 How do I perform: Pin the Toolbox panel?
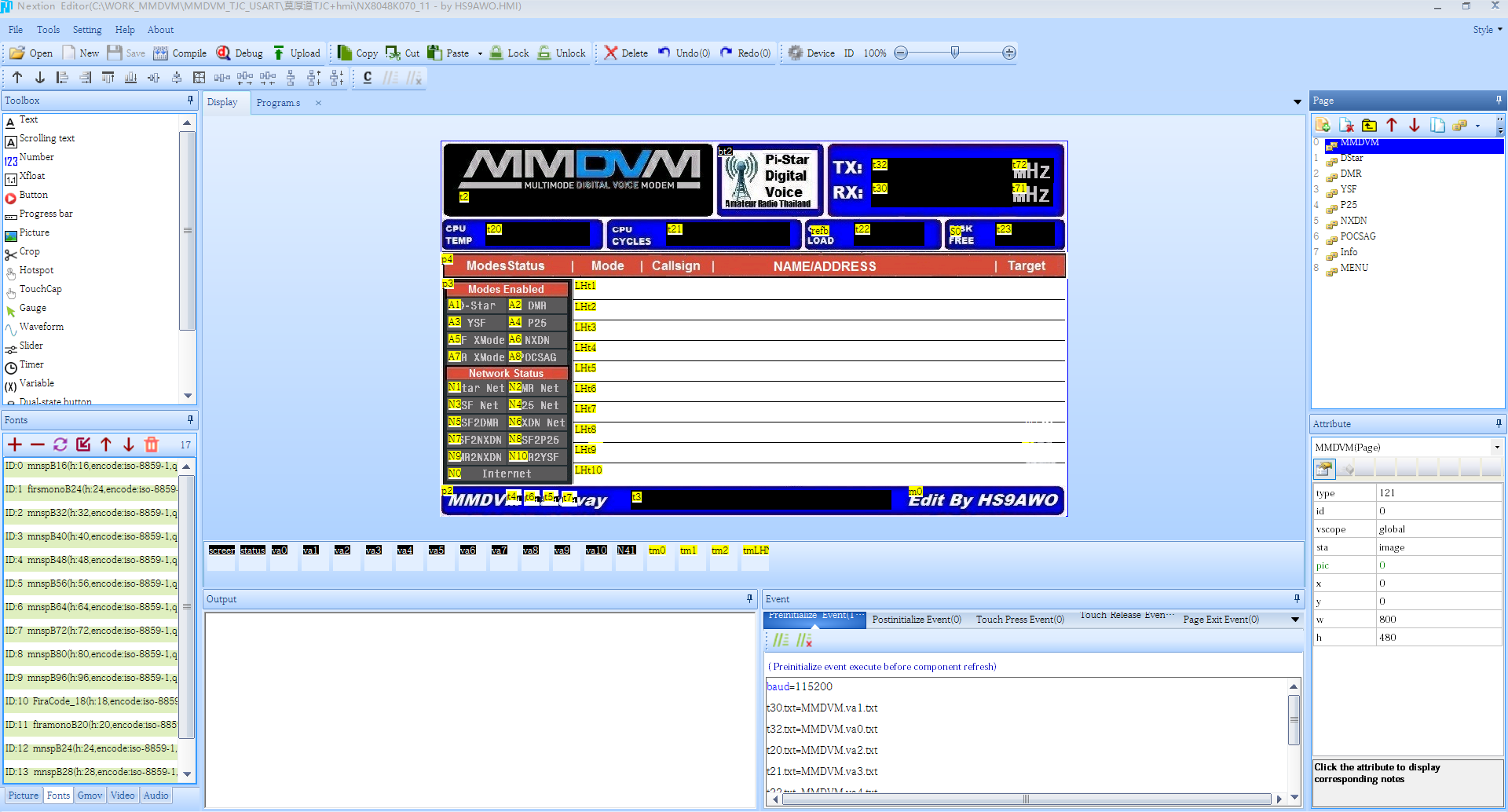coord(190,100)
